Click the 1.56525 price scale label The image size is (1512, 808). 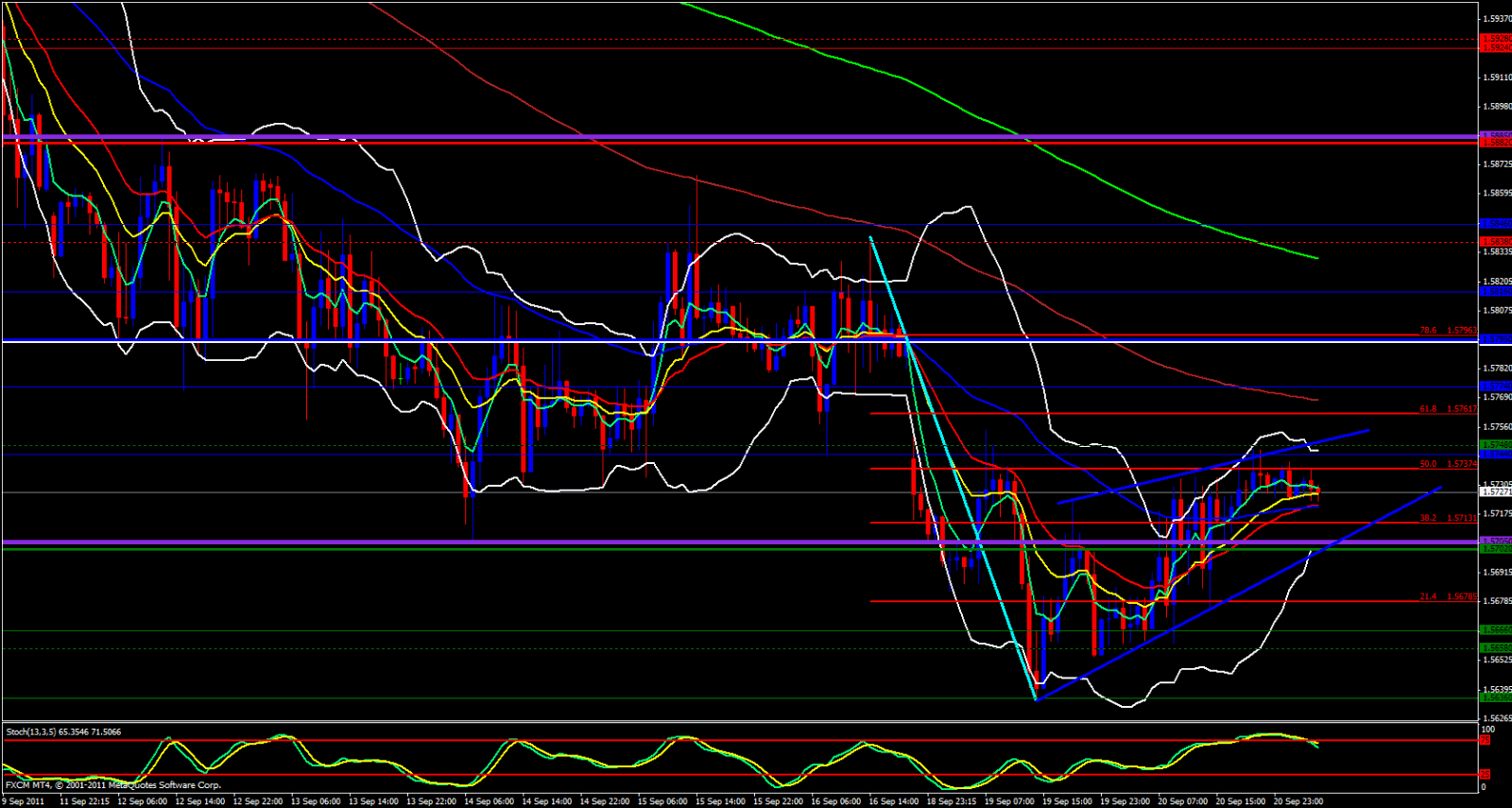[1496, 659]
